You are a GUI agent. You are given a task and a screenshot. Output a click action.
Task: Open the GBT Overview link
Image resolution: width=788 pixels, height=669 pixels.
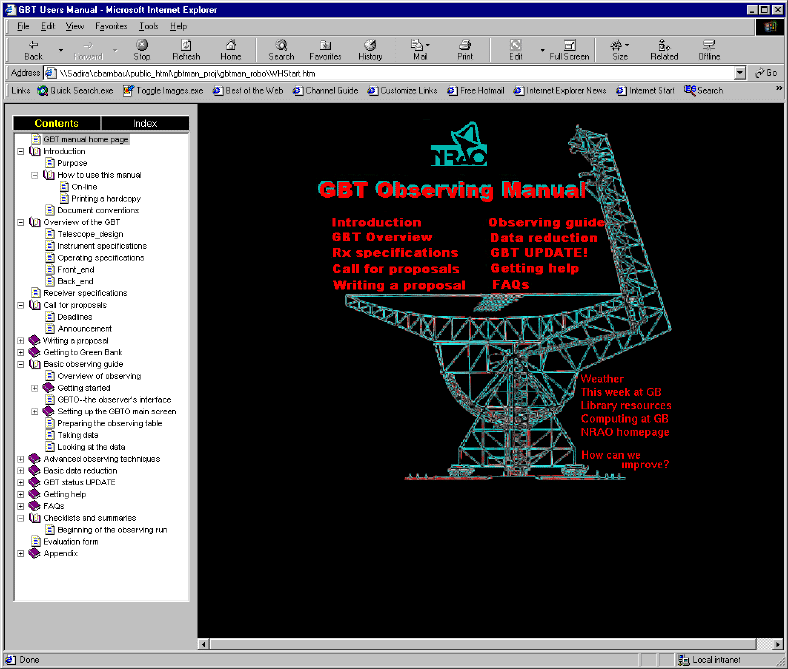click(x=381, y=238)
